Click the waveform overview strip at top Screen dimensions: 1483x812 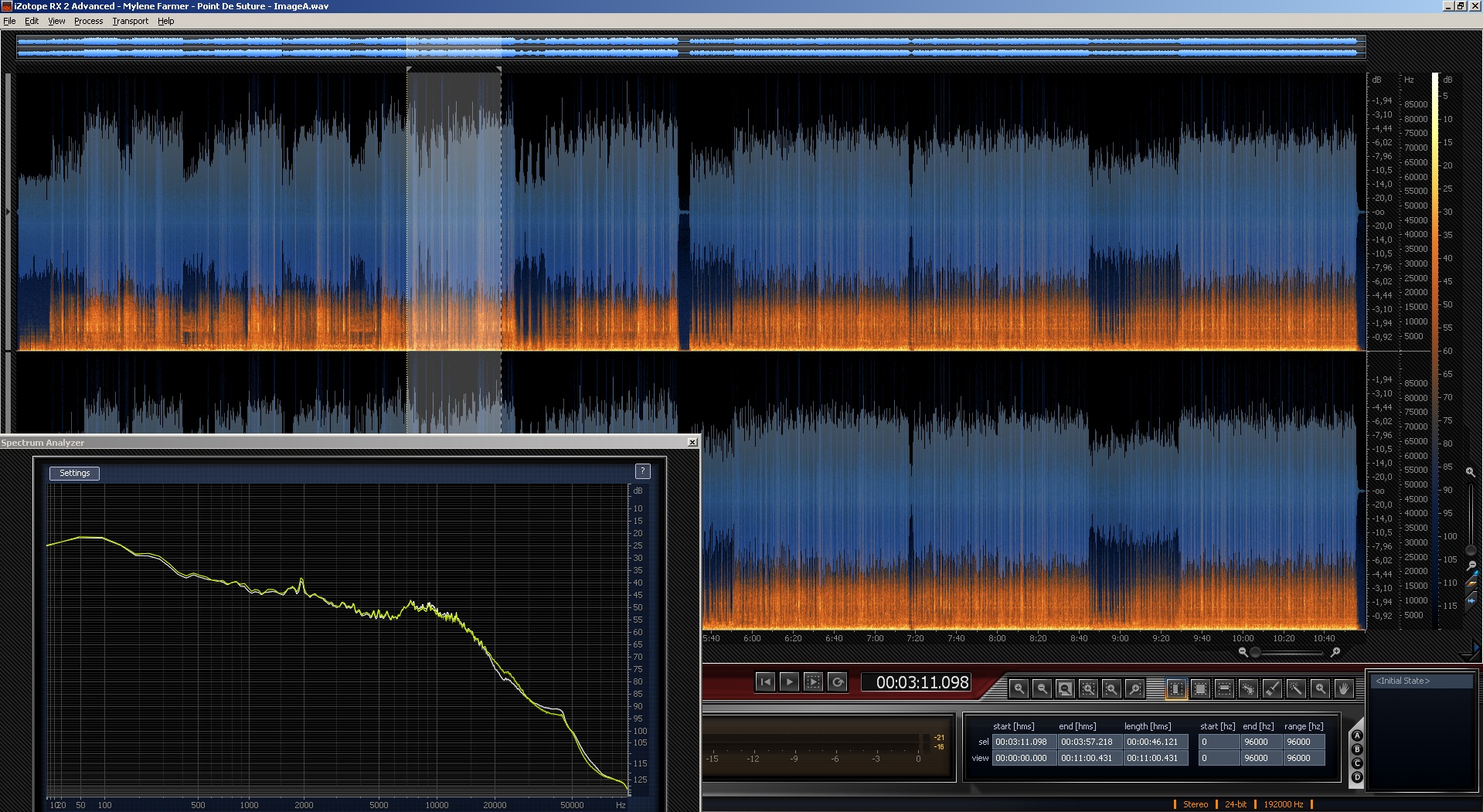click(691, 46)
